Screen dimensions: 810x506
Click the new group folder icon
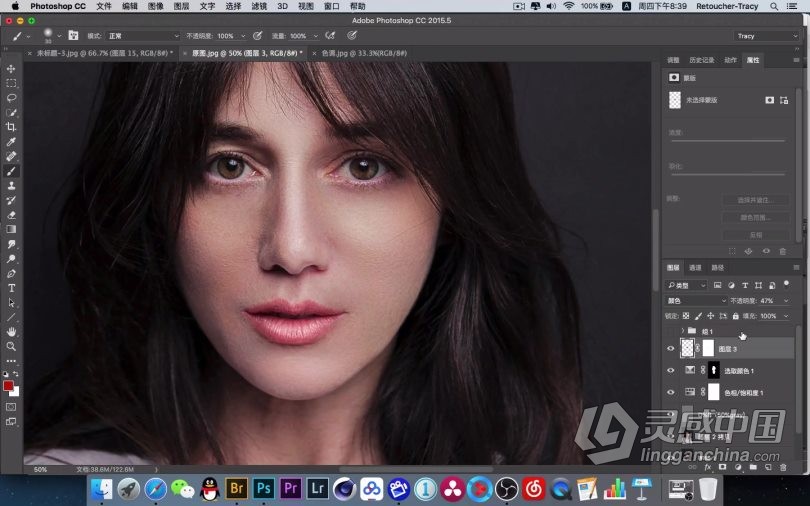(753, 467)
